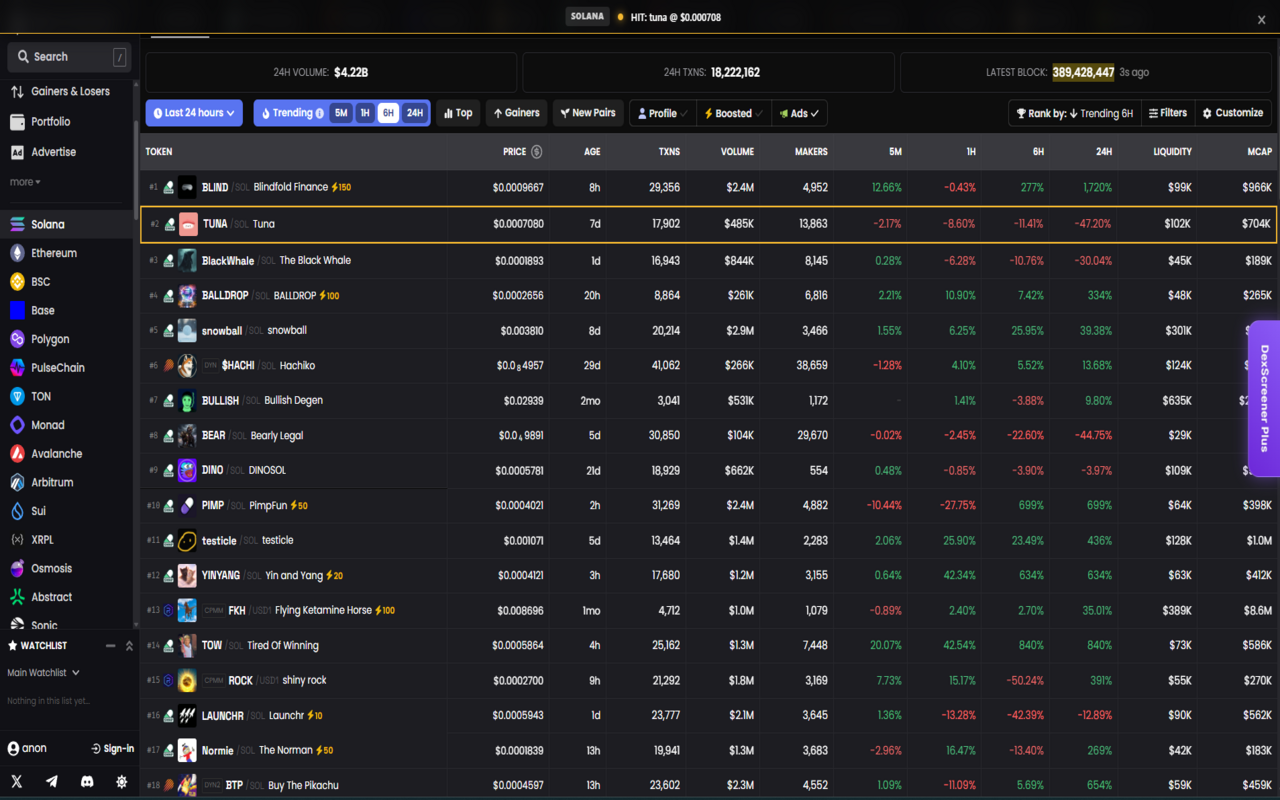Click the TON chain icon
Image resolution: width=1280 pixels, height=800 pixels.
click(x=17, y=396)
